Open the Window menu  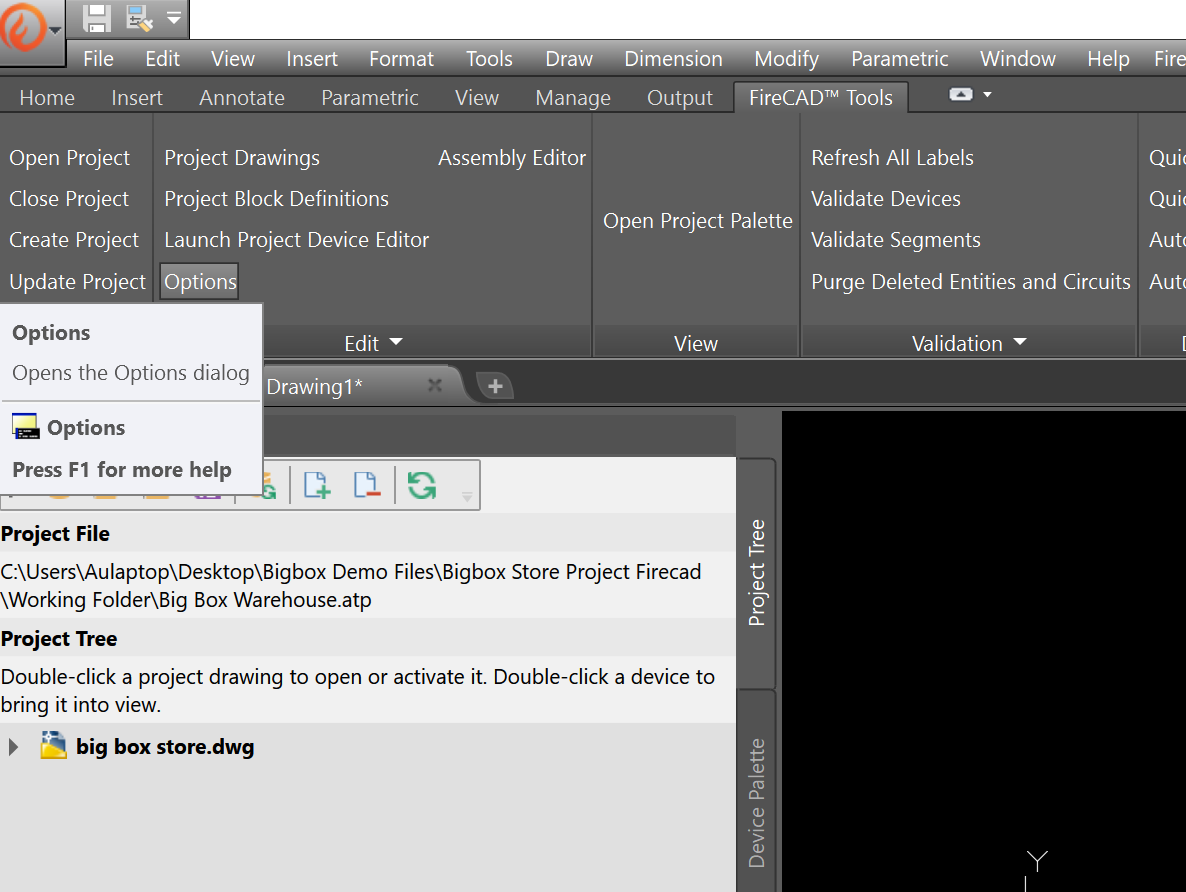tap(1017, 58)
